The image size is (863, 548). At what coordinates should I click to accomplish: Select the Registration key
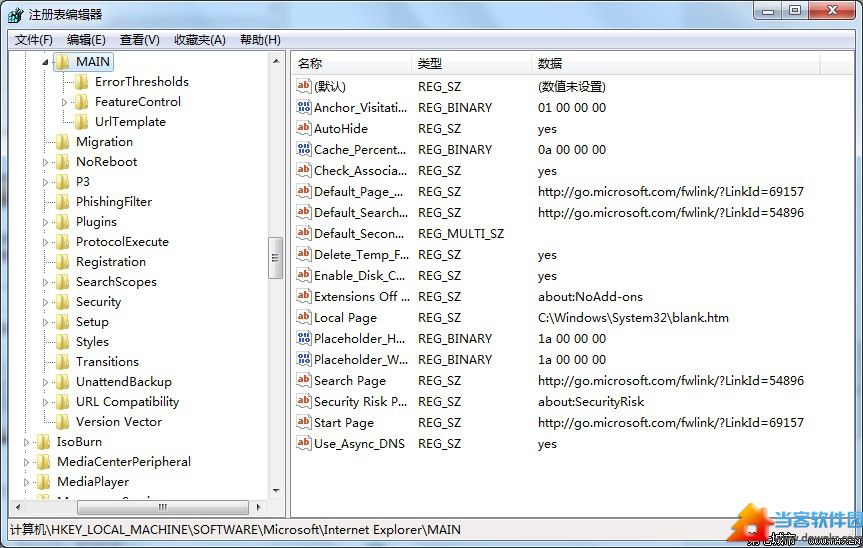pos(111,262)
